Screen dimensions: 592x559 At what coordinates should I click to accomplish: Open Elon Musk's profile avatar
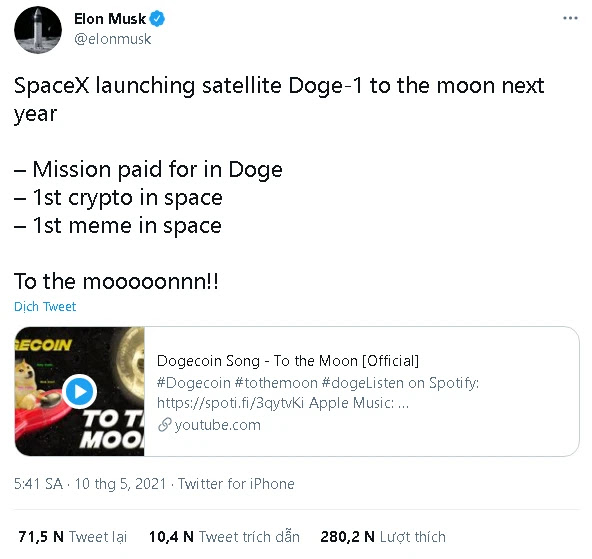38,30
